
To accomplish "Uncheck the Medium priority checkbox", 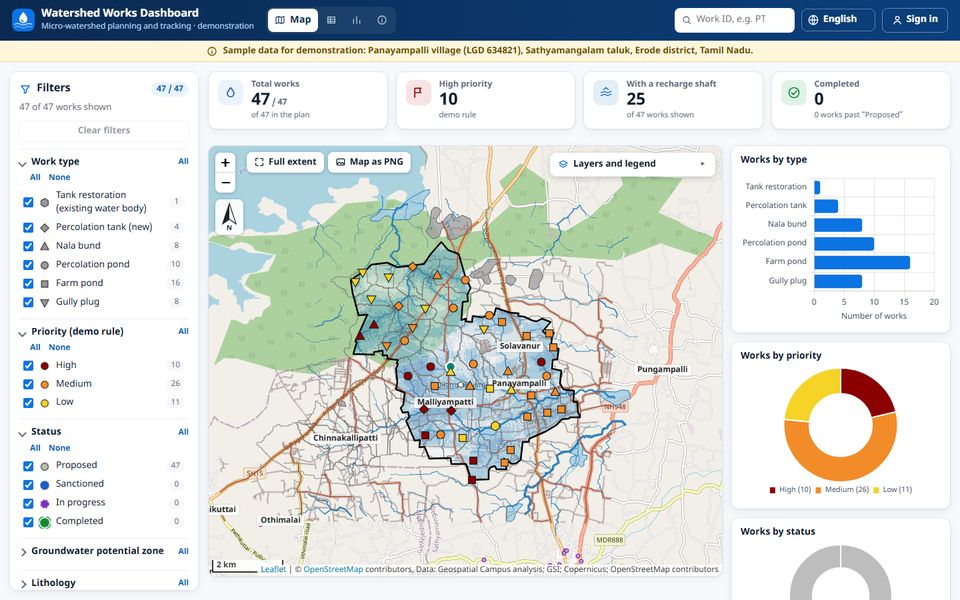I will pyautogui.click(x=28, y=384).
